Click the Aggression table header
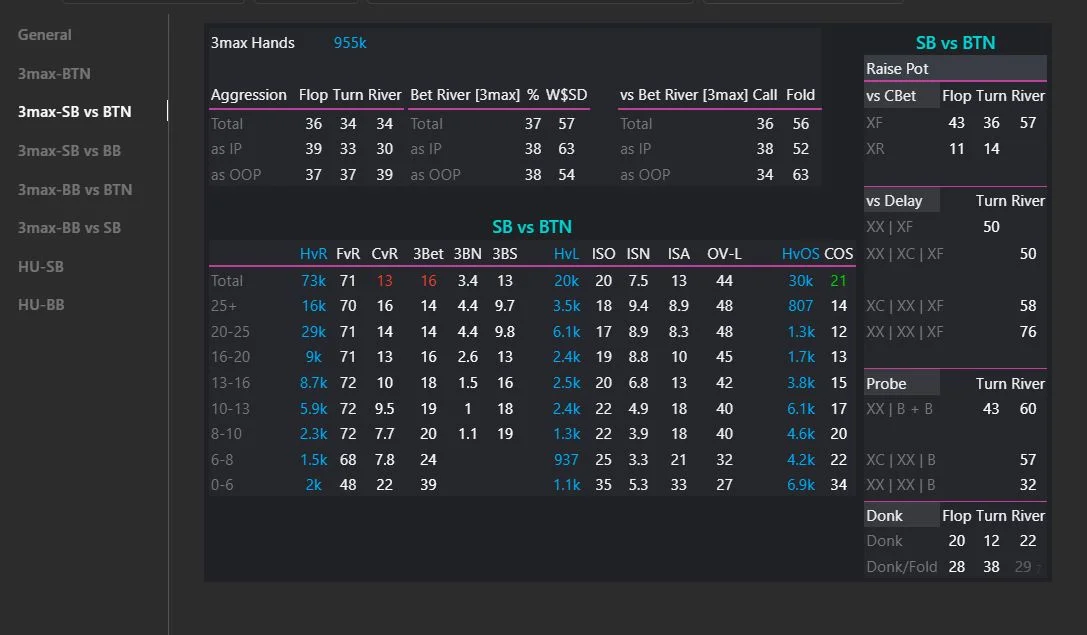 pyautogui.click(x=248, y=95)
